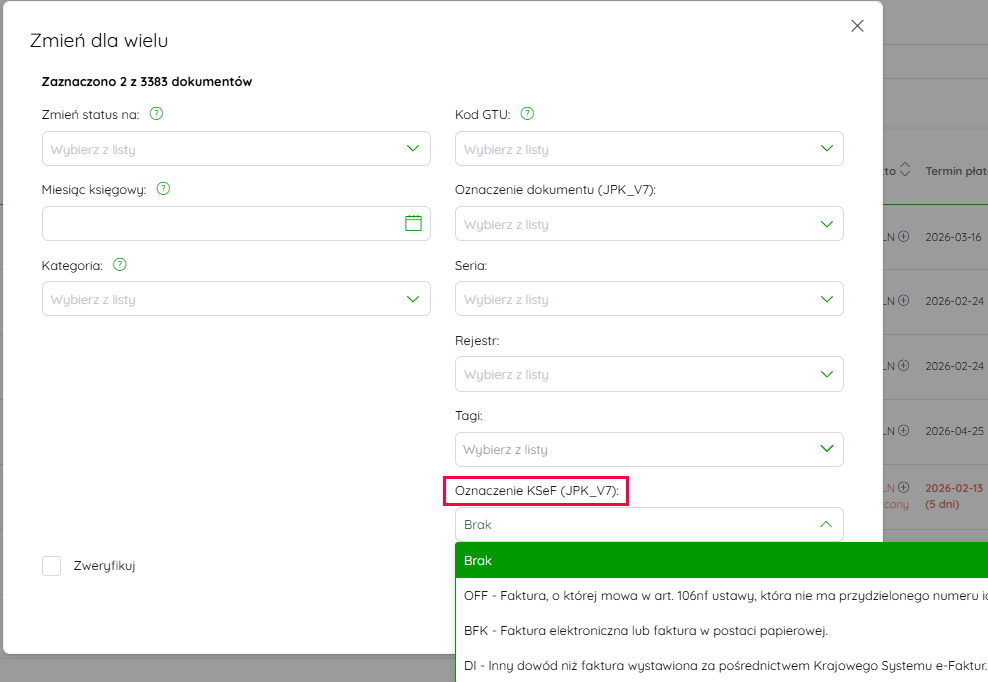Click the Miesiąc księgowy date input field
The image size is (988, 682).
tap(236, 224)
